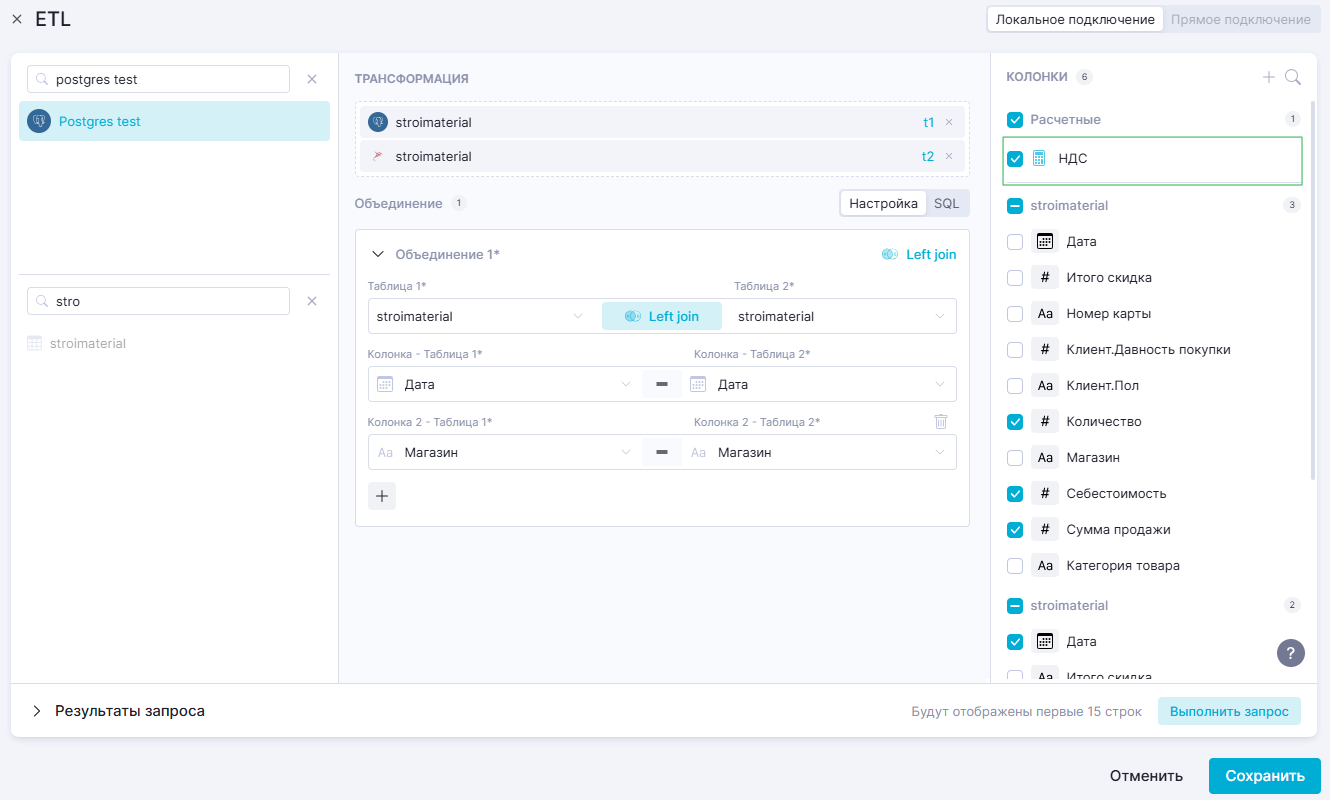Screen dimensions: 1330x800
Task: Remove stroimaterial t1 table from transformation
Action: click(x=949, y=122)
